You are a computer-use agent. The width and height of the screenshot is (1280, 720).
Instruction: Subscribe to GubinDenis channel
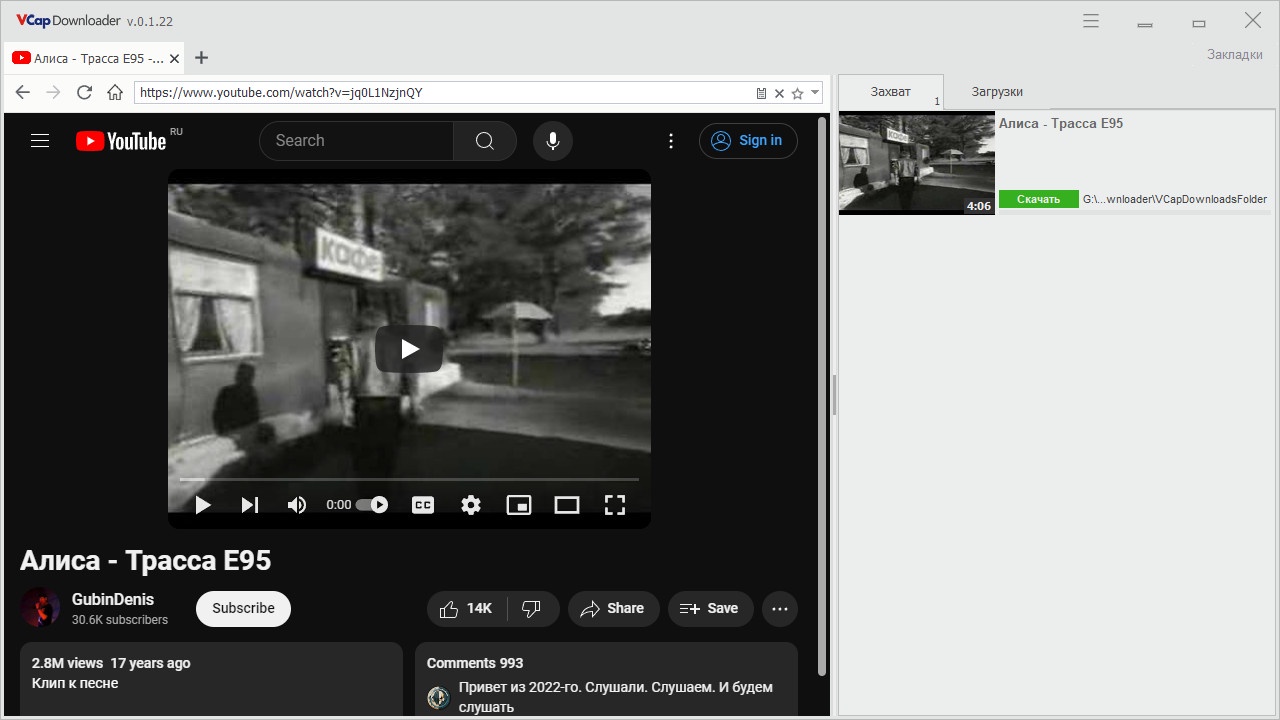pyautogui.click(x=243, y=608)
